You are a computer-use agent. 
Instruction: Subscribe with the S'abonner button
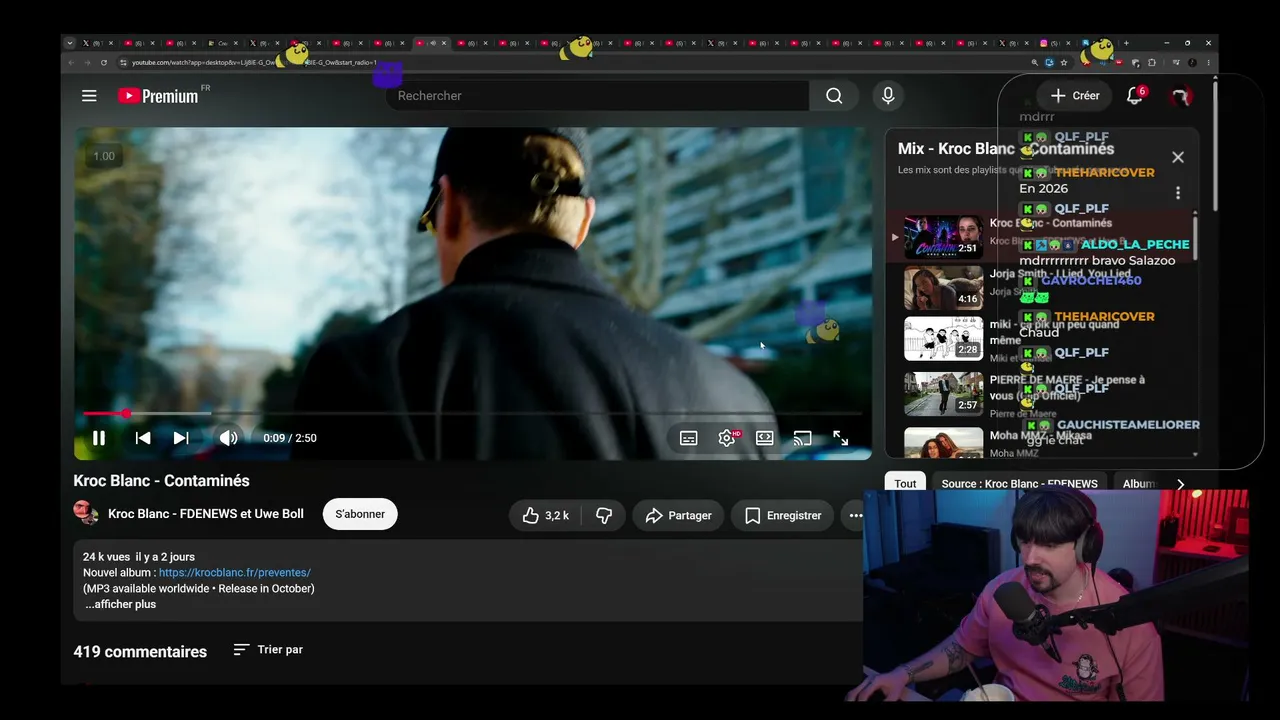[360, 514]
